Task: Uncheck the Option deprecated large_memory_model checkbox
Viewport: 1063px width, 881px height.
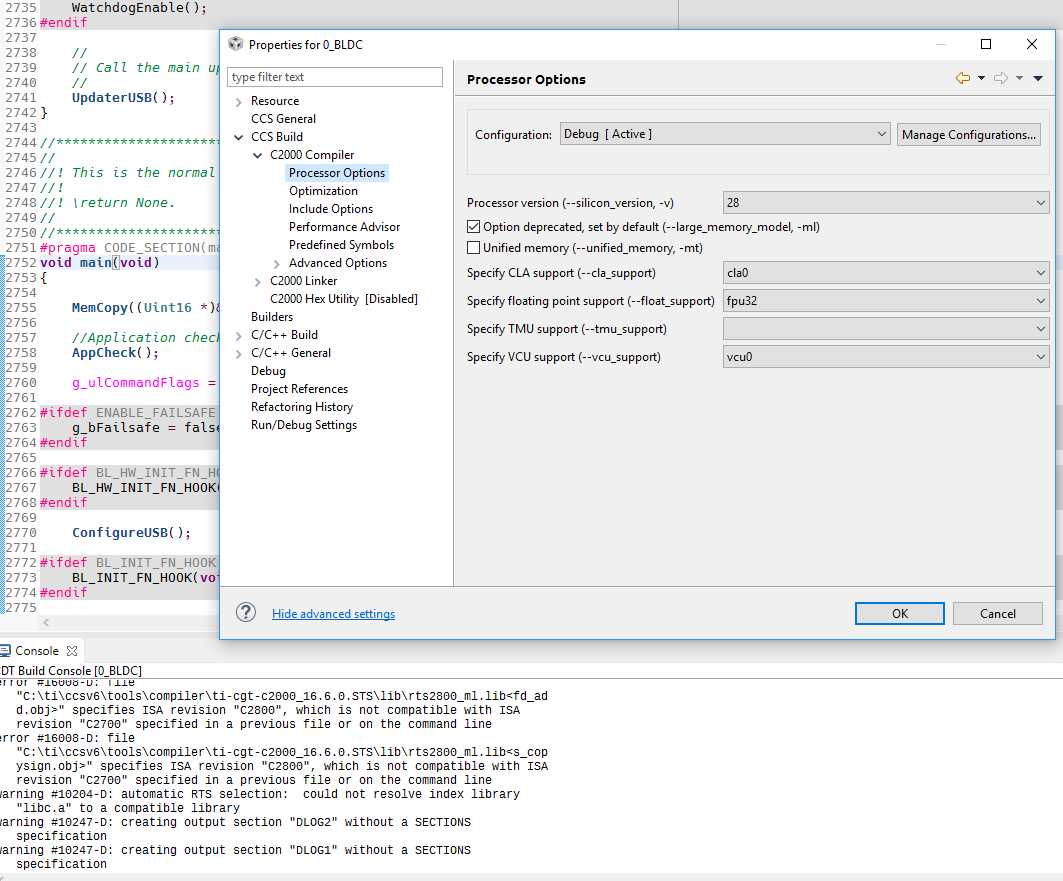Action: click(473, 226)
